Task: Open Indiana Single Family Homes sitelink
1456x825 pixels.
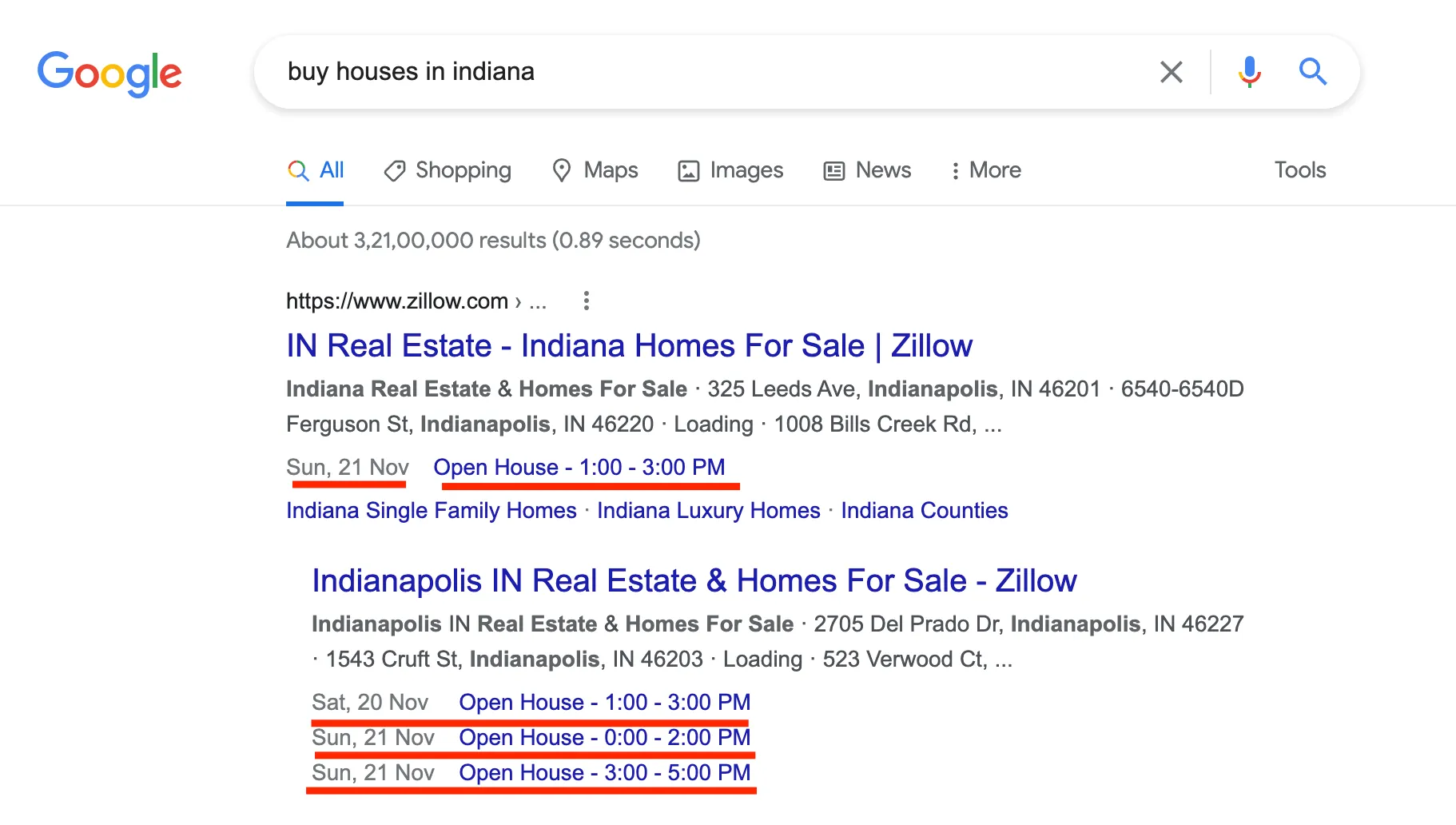Action: pos(432,511)
